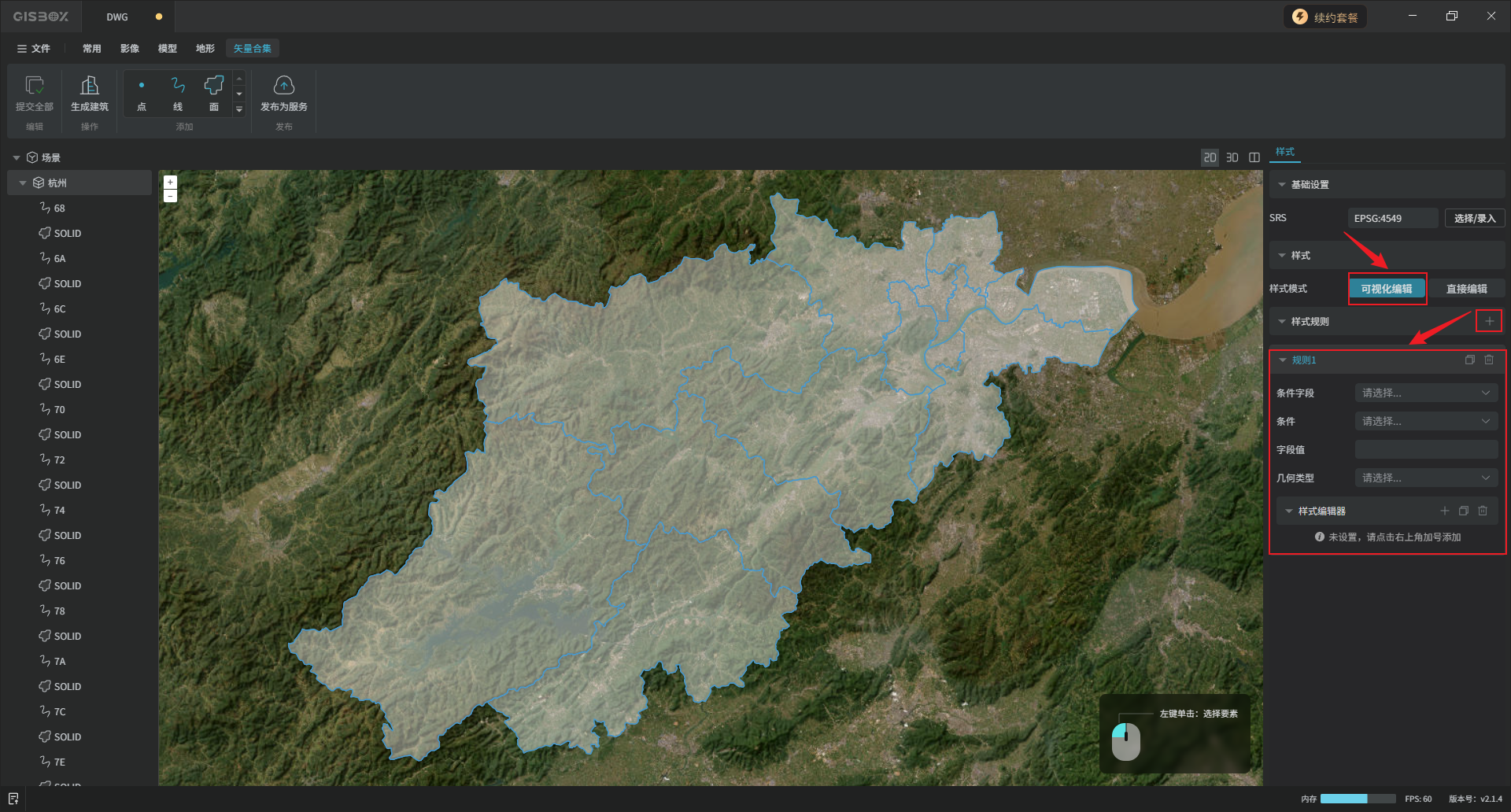
Task: Delete 规则1 using its trash icon
Action: point(1489,360)
